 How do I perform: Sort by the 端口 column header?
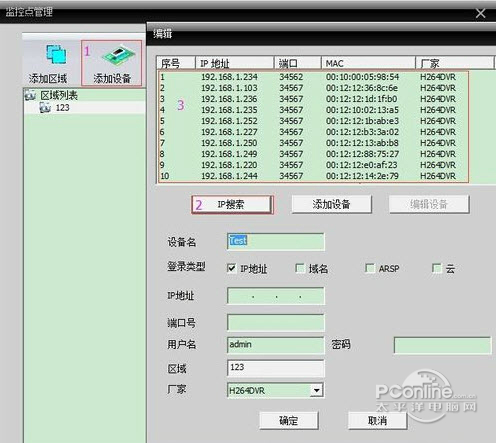tap(297, 63)
